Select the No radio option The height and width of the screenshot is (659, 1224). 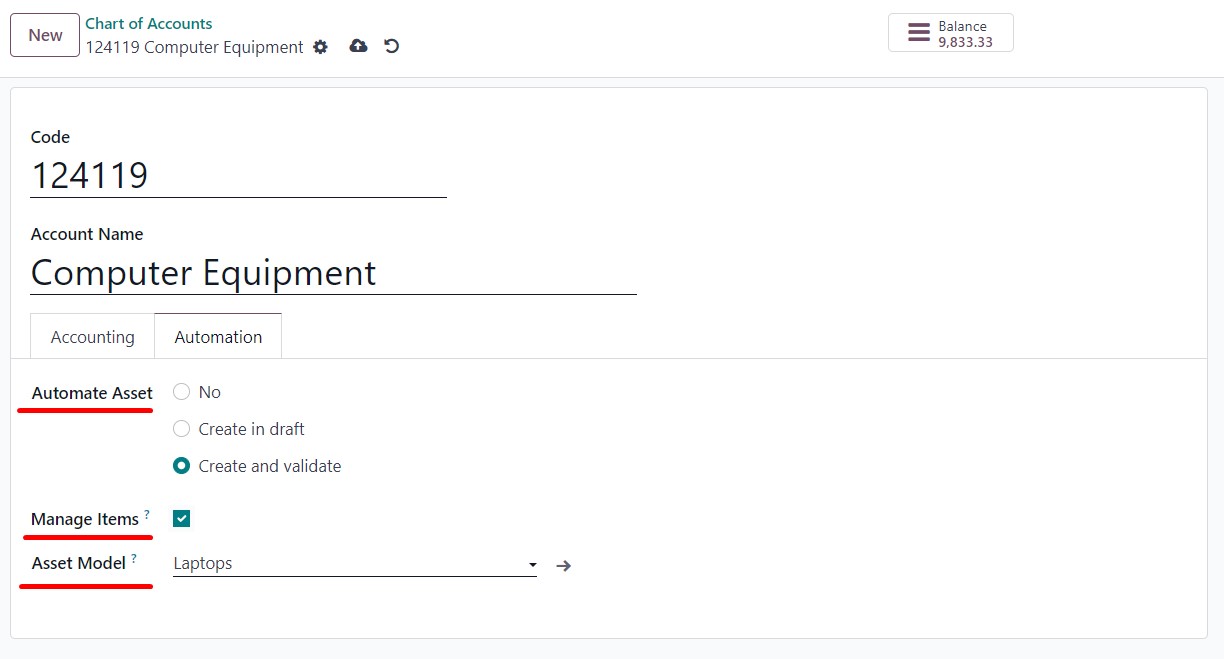coord(181,392)
